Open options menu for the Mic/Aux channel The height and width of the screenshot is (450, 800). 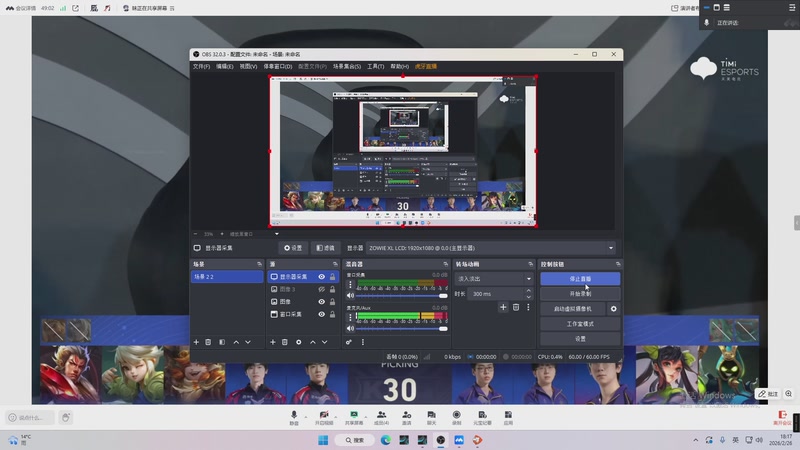tap(350, 317)
